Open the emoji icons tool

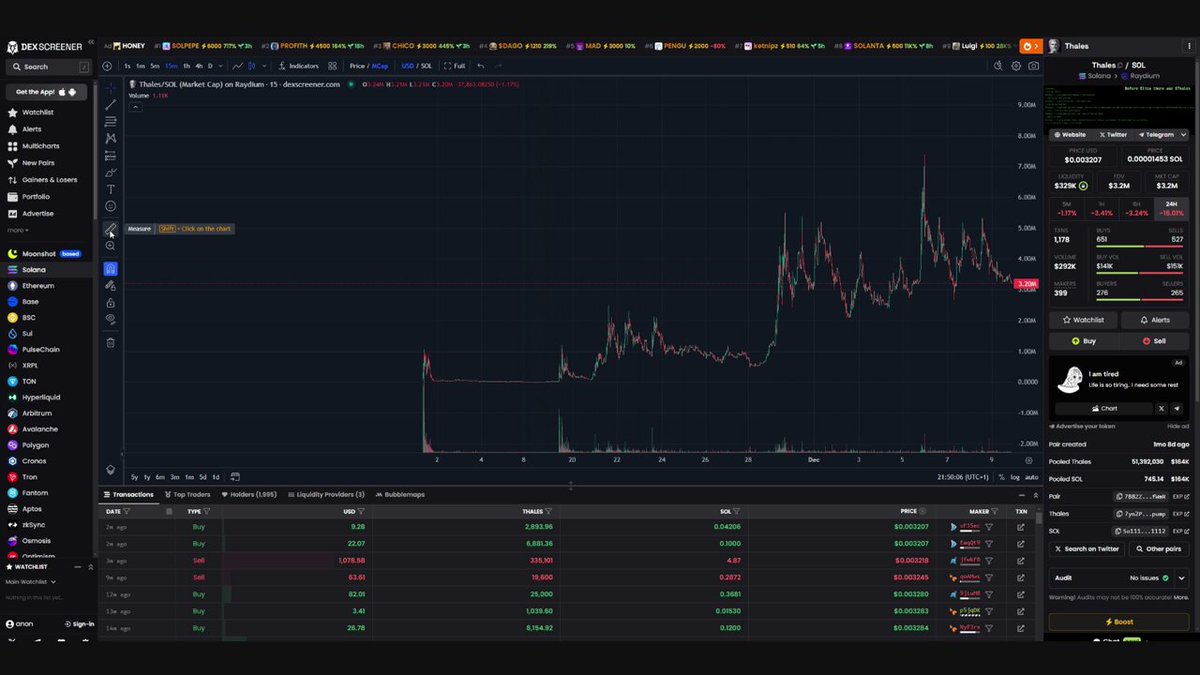click(x=111, y=206)
